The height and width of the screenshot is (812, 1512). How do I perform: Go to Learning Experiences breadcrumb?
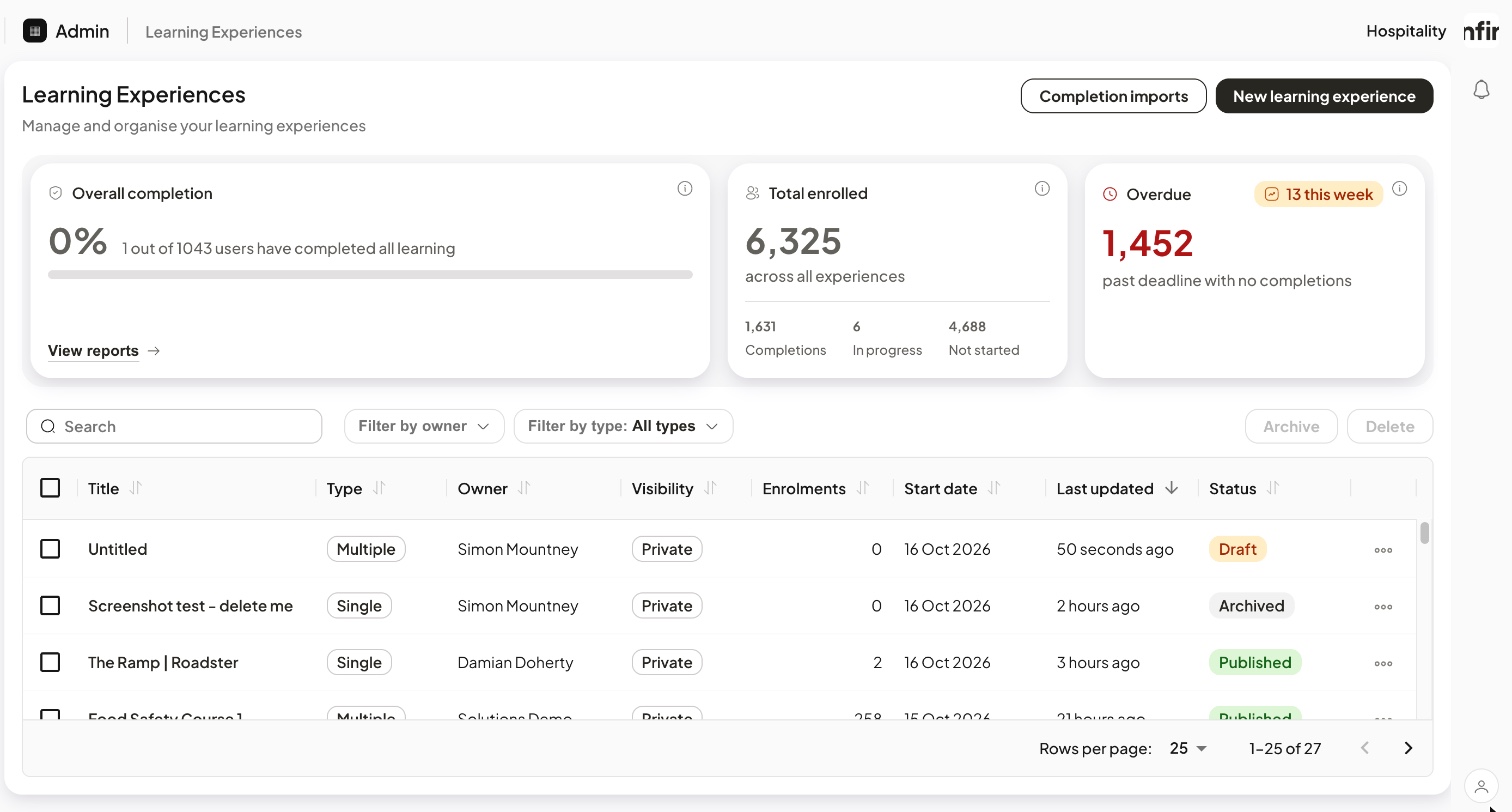tap(223, 32)
